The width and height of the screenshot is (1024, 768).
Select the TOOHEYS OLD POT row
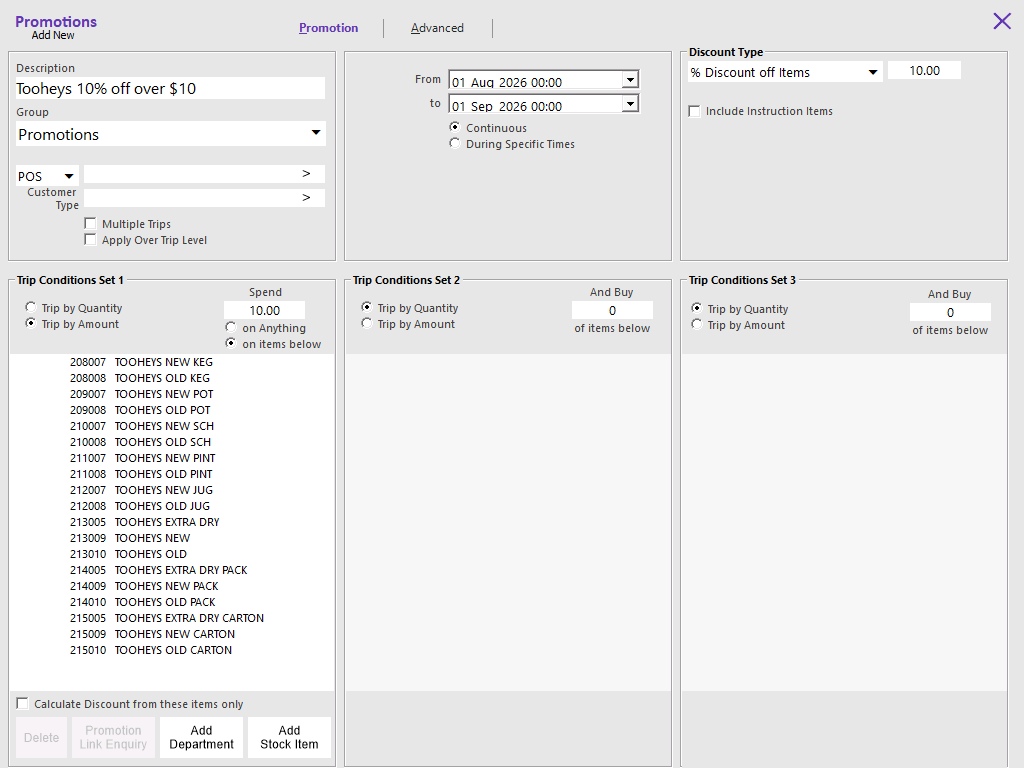click(172, 410)
